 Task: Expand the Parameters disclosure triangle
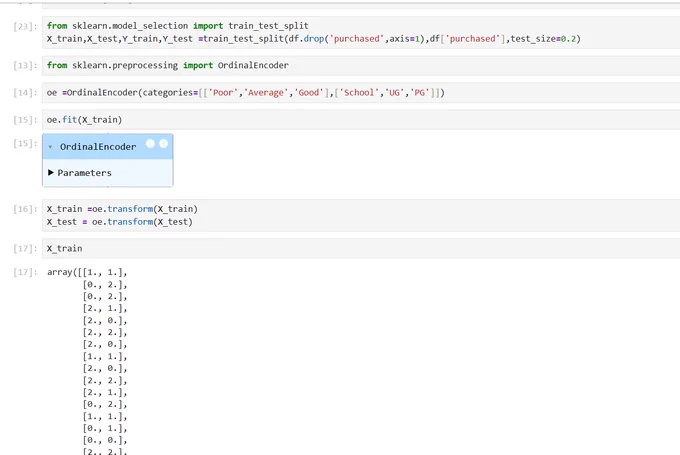51,173
